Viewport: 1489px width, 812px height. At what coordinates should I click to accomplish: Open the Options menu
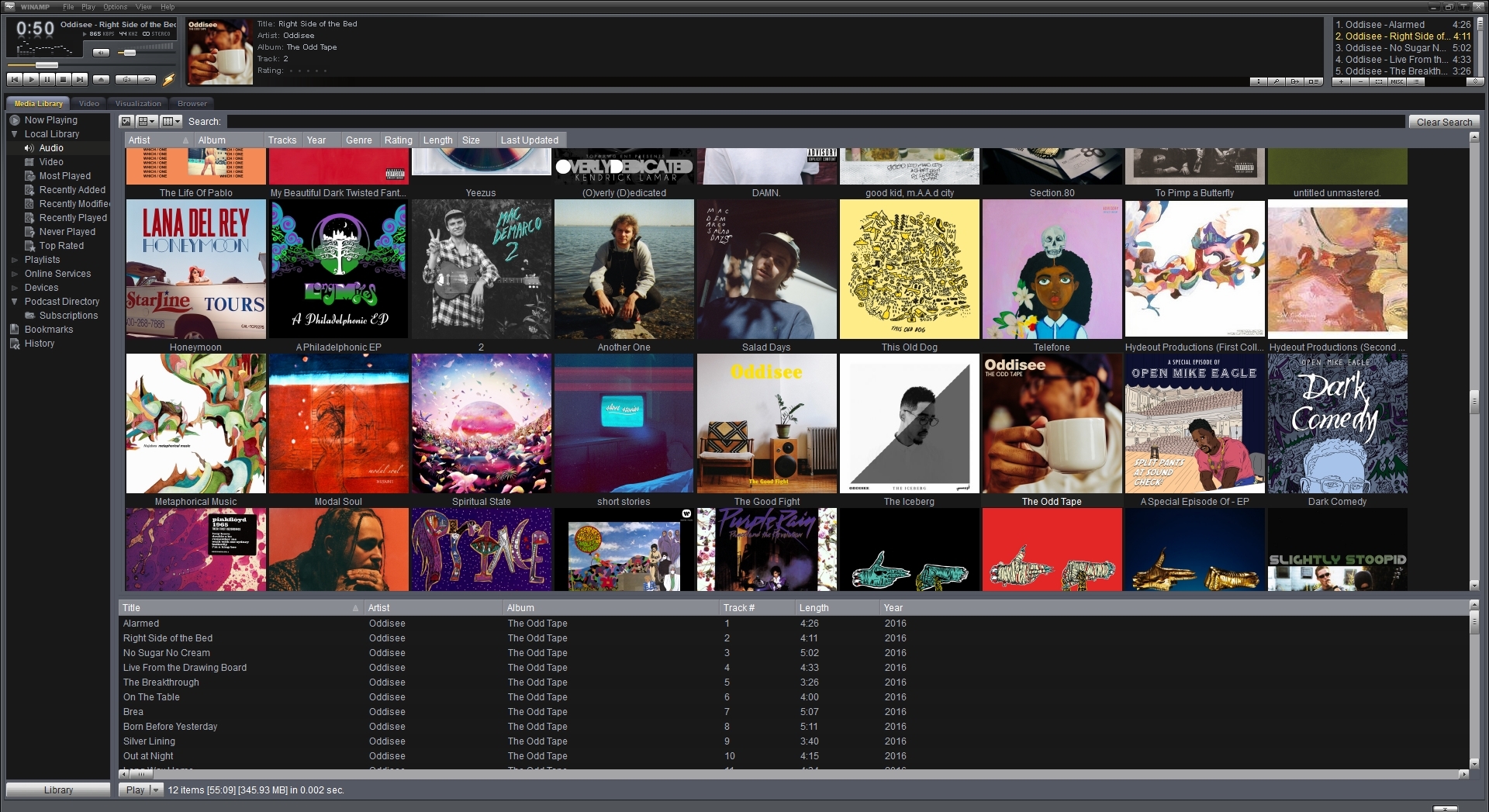(x=115, y=7)
